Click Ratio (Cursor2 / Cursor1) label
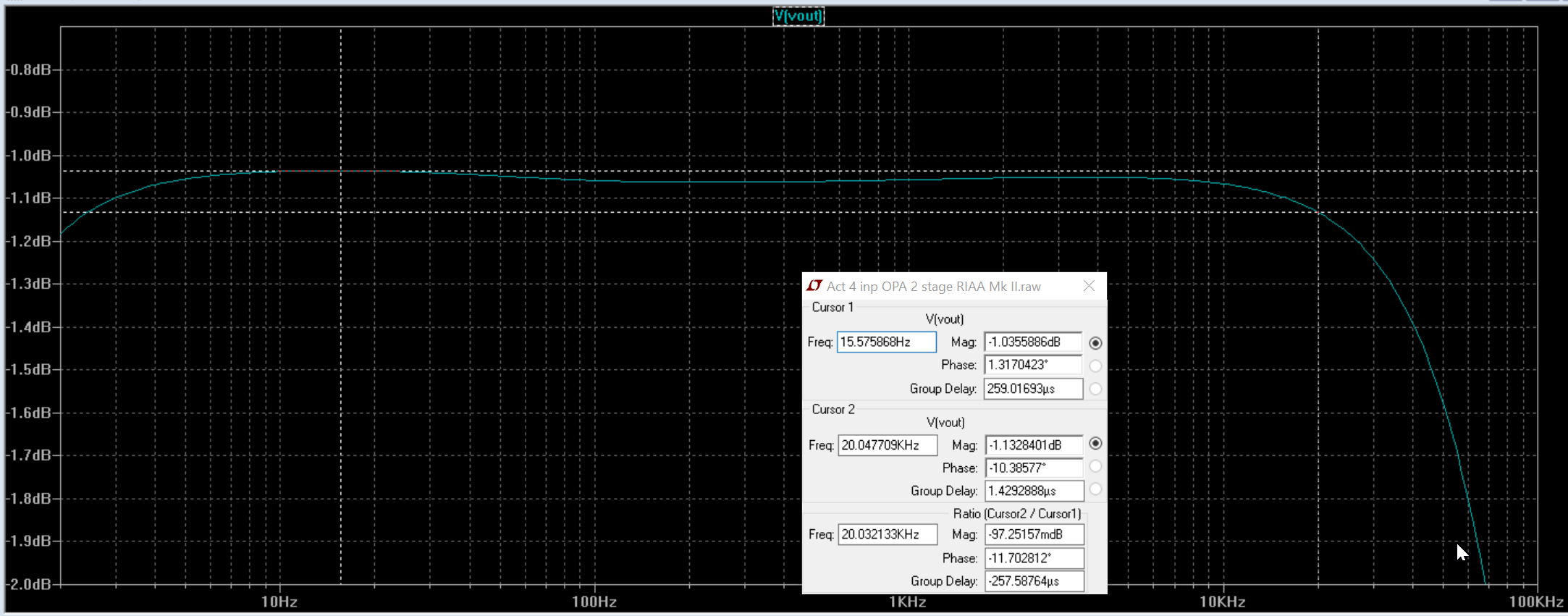Screen dimensions: 1568x616 pyautogui.click(x=1017, y=513)
